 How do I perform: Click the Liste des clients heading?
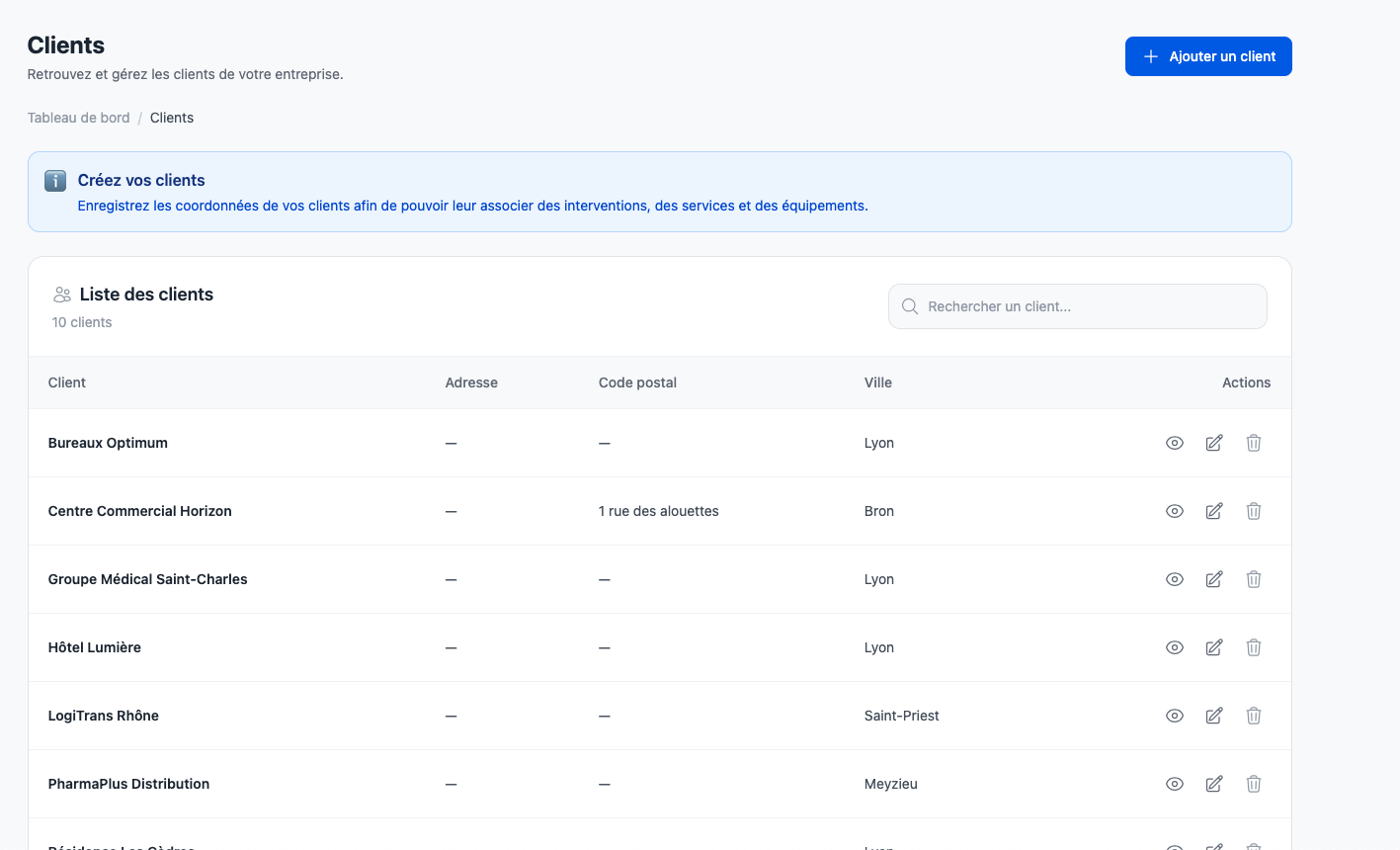pos(146,295)
